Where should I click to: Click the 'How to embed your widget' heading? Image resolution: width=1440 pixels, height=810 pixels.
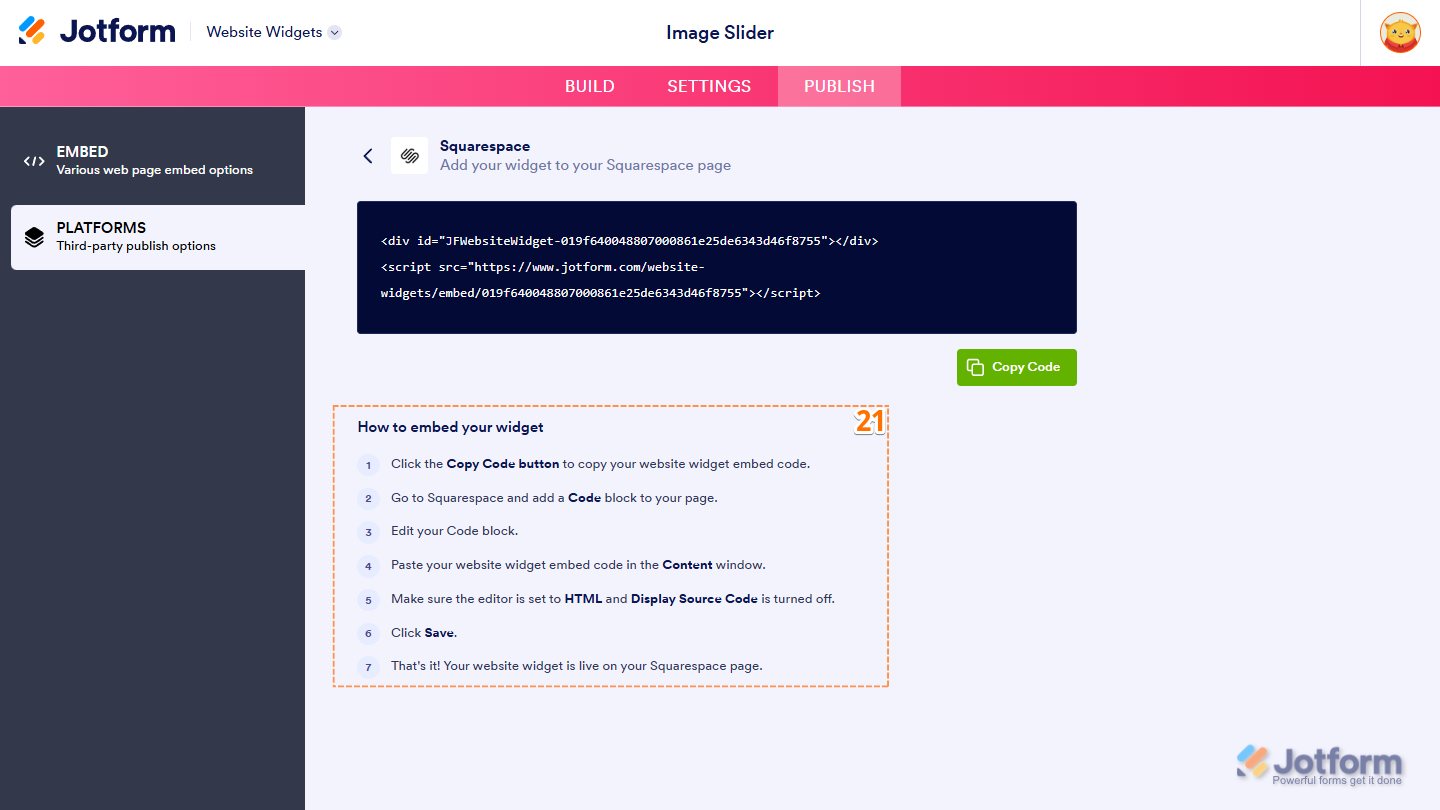(451, 427)
